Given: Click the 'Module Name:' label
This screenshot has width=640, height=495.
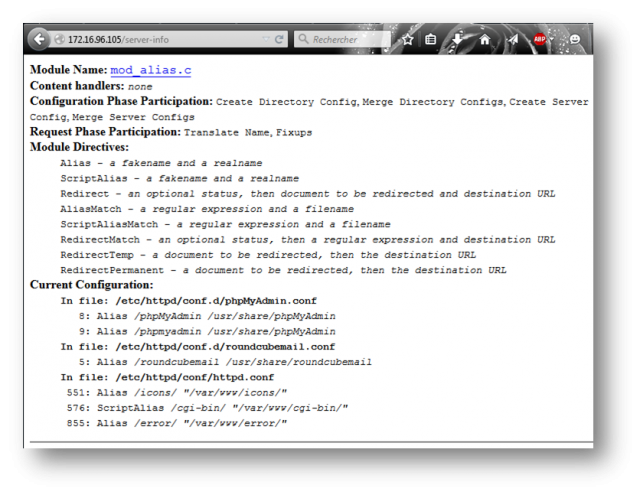Looking at the screenshot, I should pos(69,70).
